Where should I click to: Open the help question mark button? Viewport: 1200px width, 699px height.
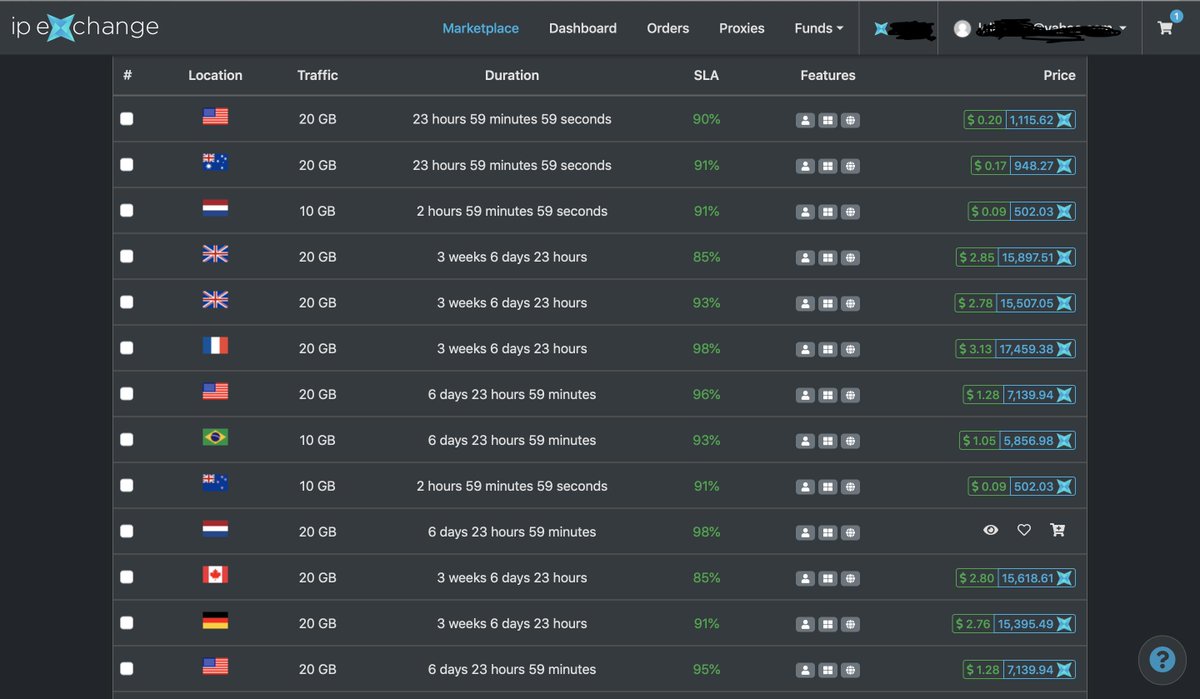click(1162, 659)
